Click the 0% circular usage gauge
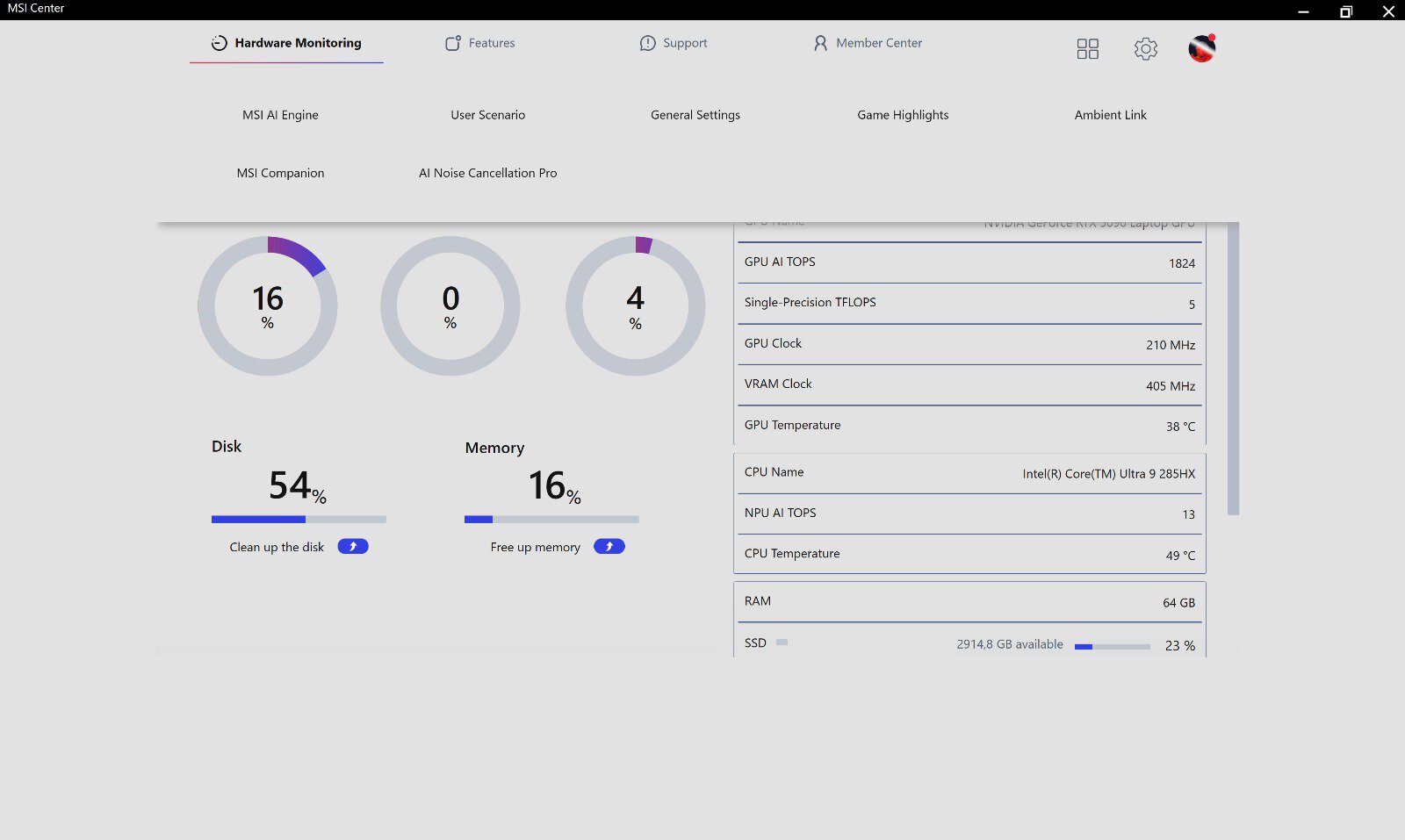1405x840 pixels. coord(450,306)
